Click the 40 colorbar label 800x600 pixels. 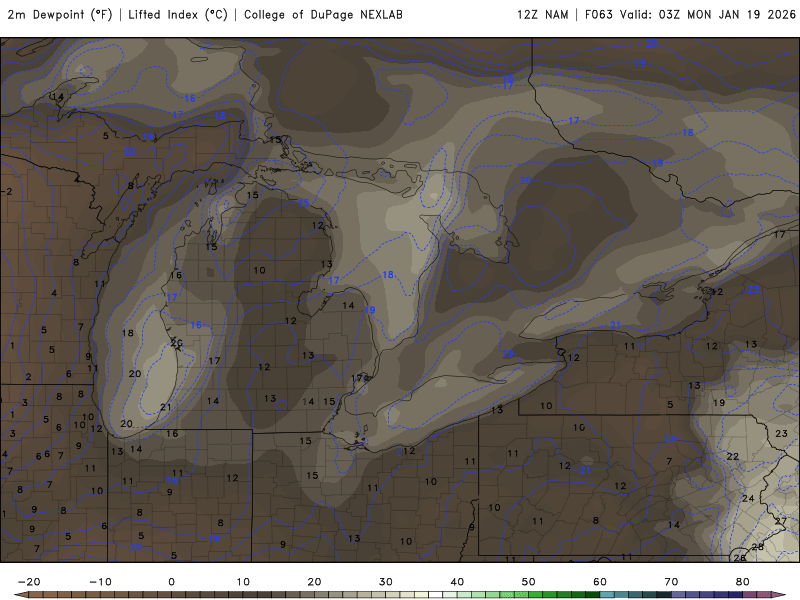tap(457, 582)
